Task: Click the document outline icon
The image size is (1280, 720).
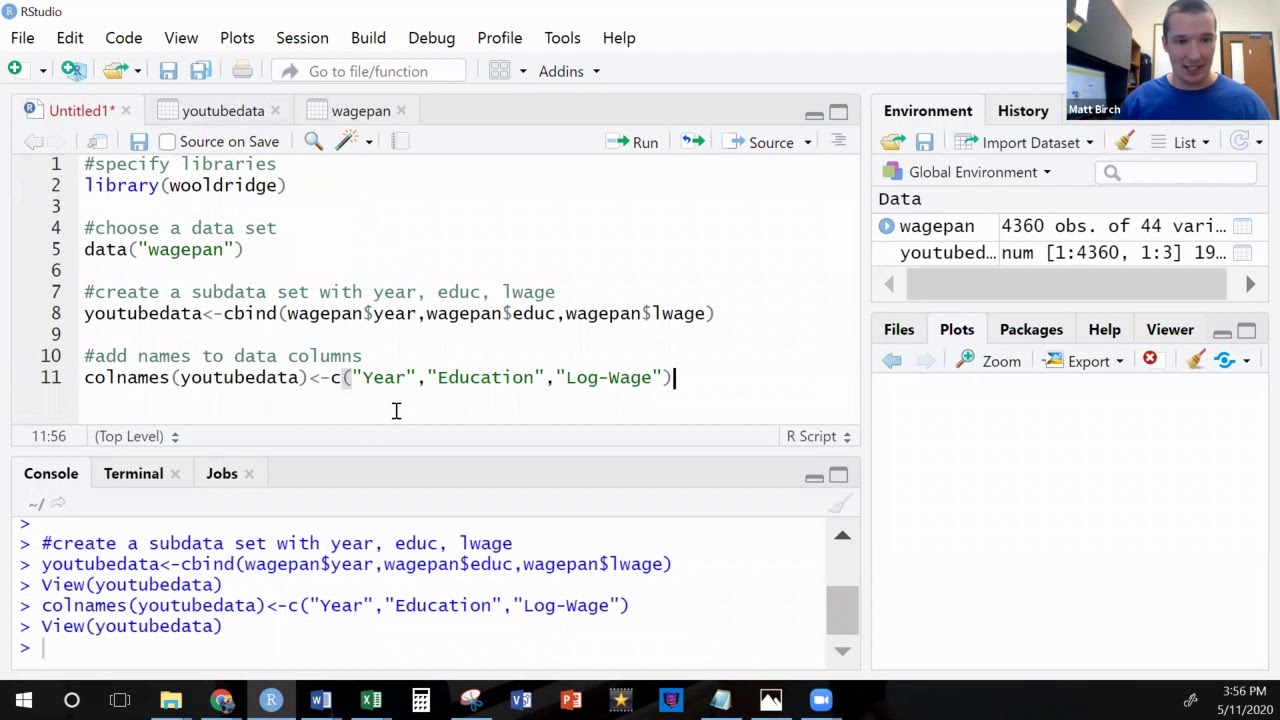Action: point(838,141)
